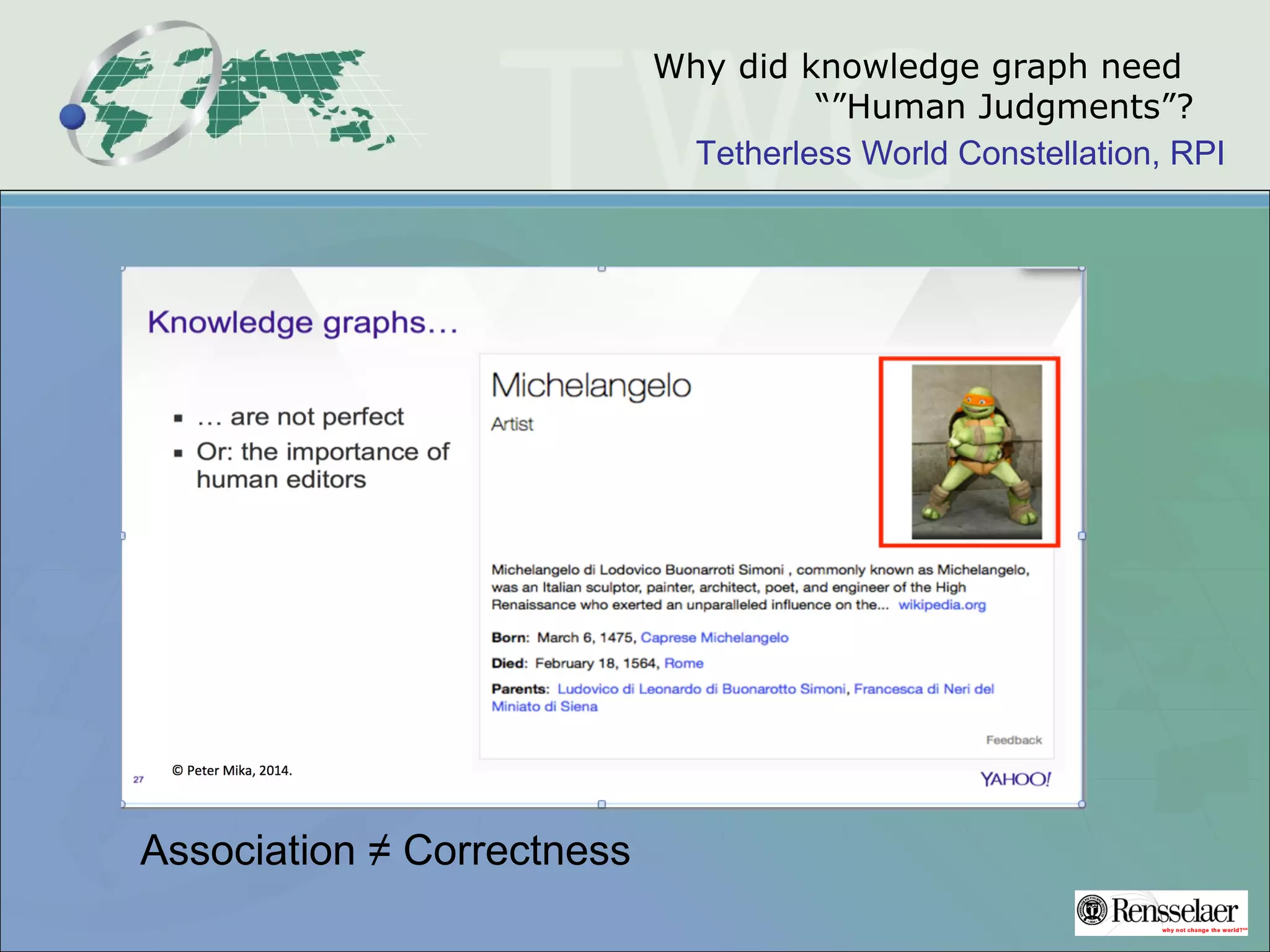Click the Miniato di Siena link

tap(544, 707)
